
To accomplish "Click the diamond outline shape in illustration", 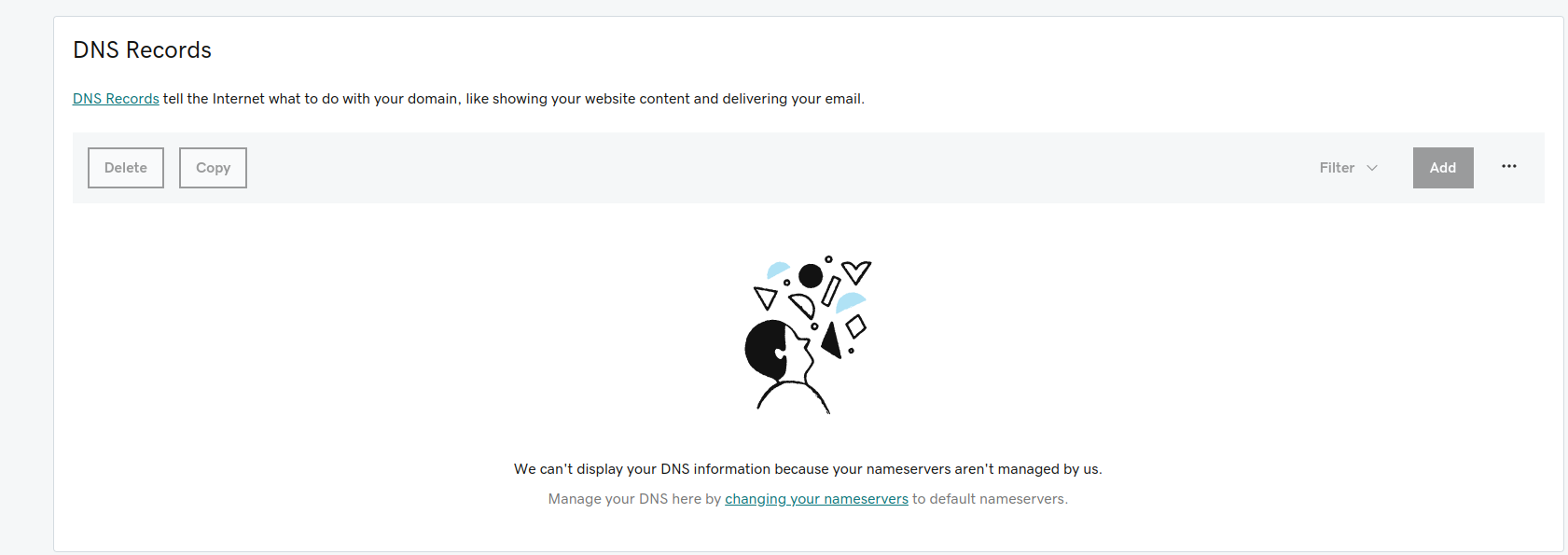I will coord(856,326).
